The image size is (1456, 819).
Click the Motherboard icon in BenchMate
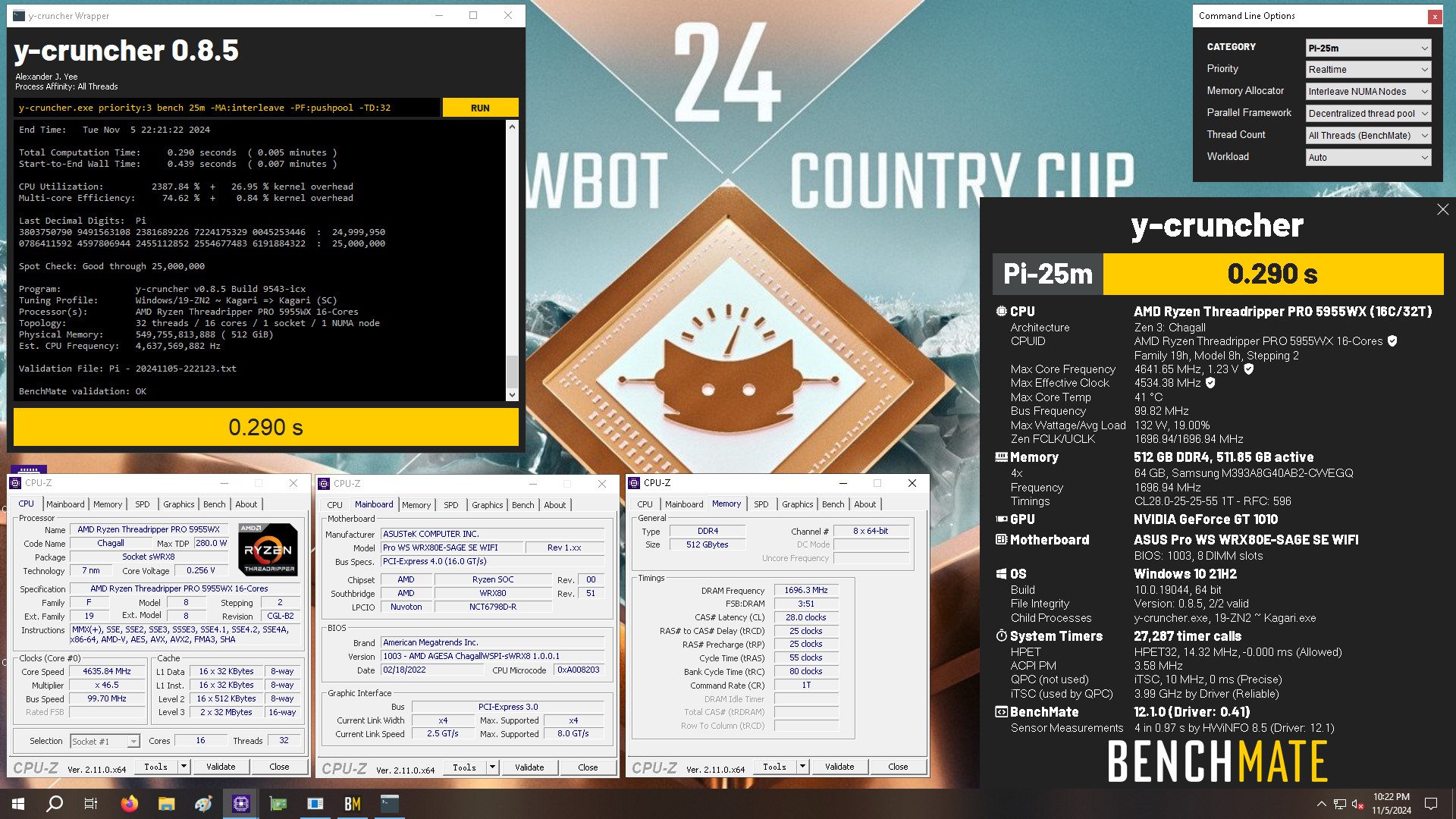pyautogui.click(x=1001, y=539)
